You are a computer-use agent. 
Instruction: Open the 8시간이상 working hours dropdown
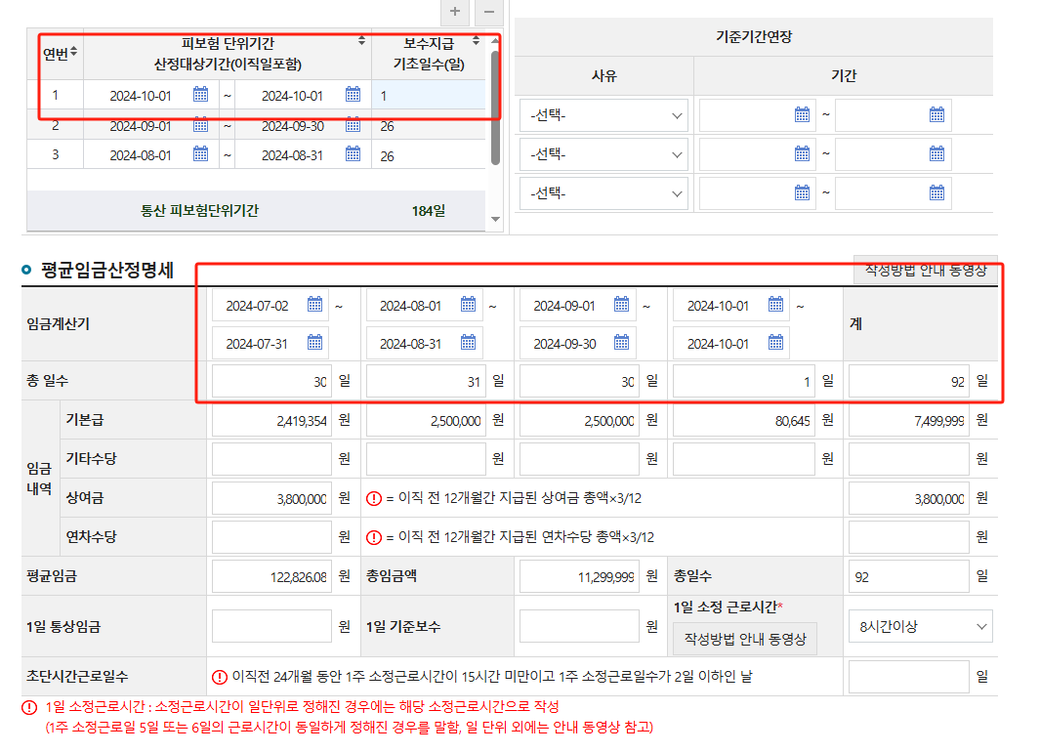pos(919,627)
